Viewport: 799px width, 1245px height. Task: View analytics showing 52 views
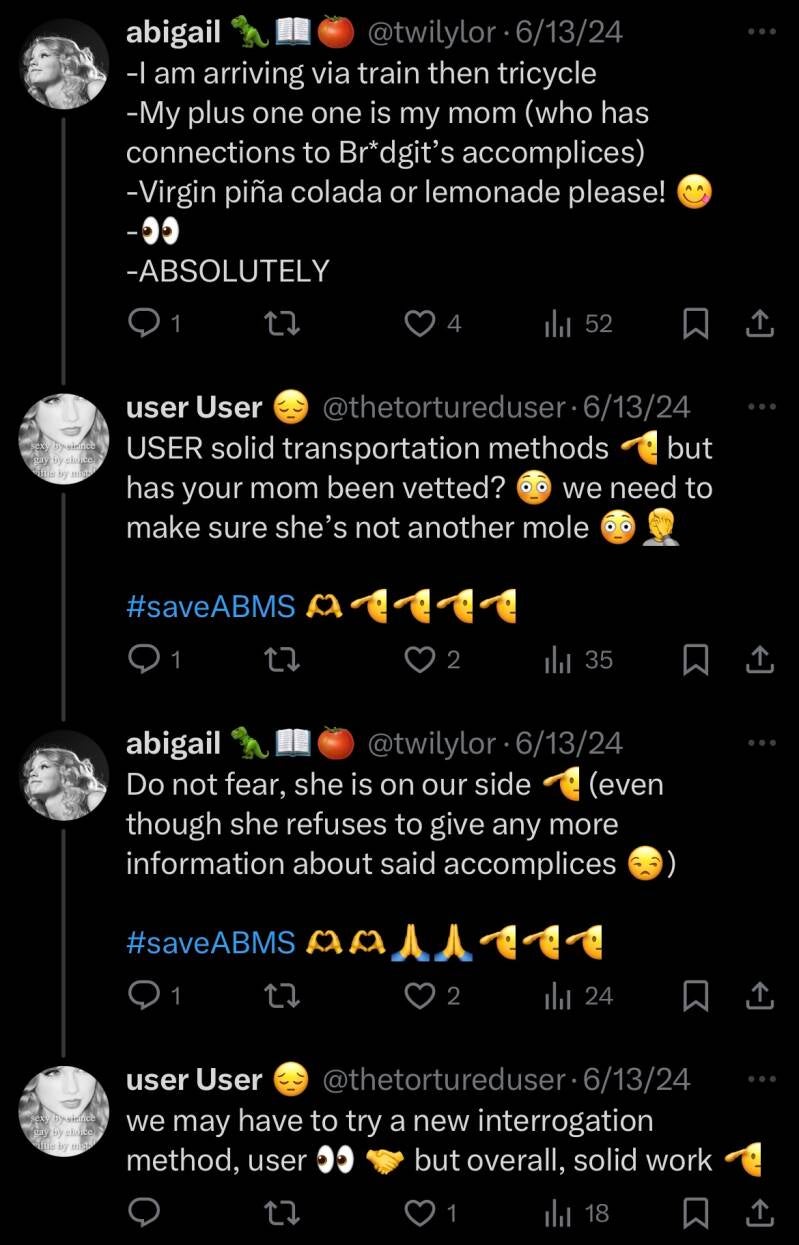tap(578, 323)
